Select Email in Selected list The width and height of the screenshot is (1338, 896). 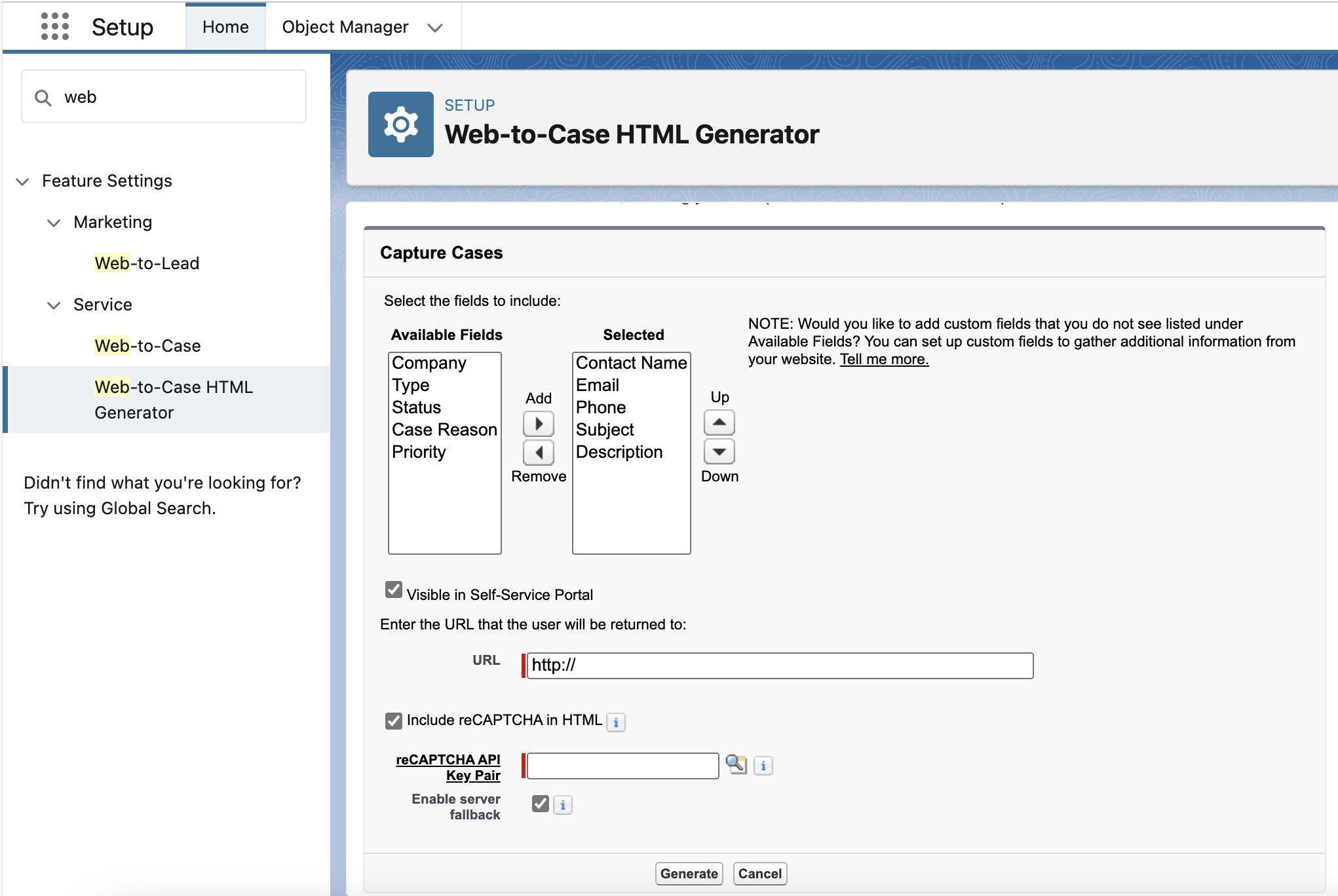click(x=632, y=385)
